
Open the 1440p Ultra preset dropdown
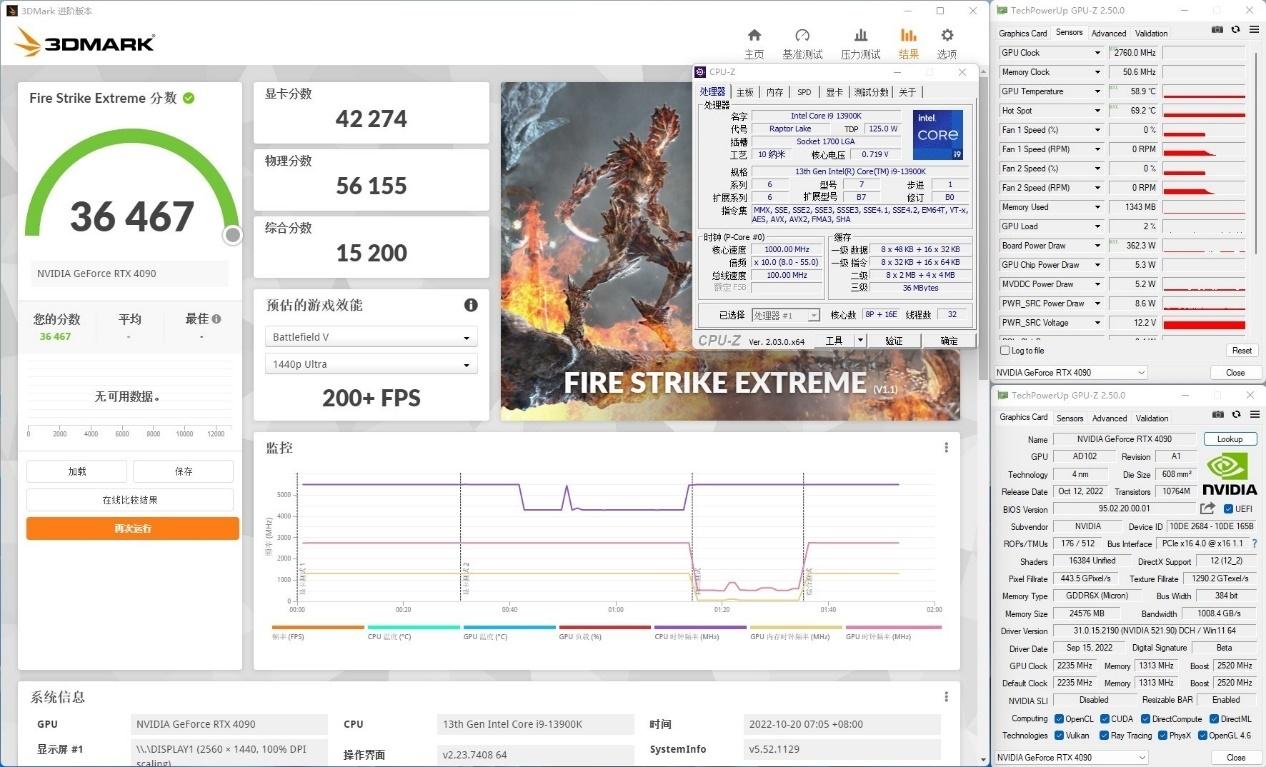[x=370, y=366]
